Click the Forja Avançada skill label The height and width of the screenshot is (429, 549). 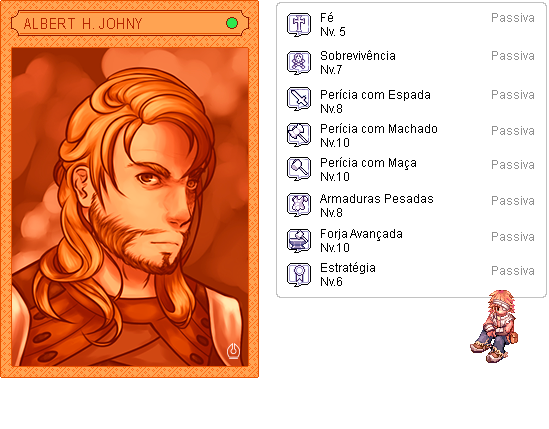361,234
